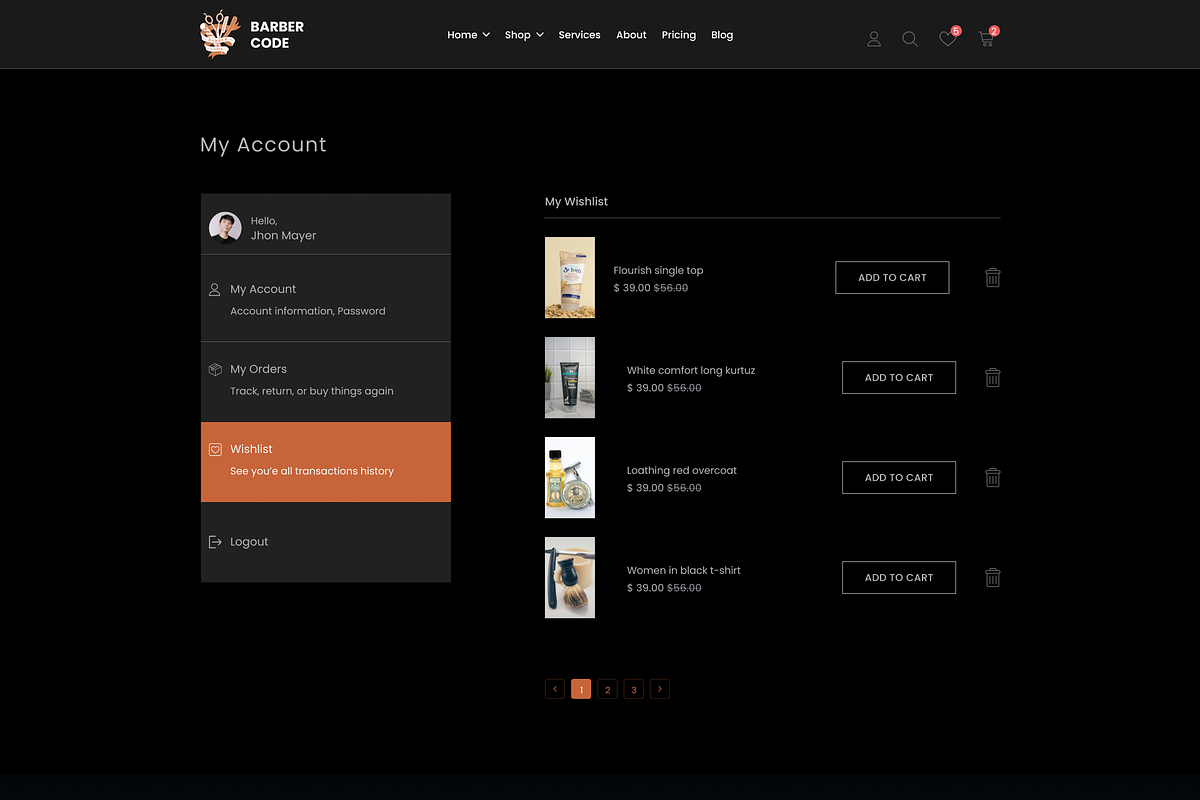Go to Services page
The width and height of the screenshot is (1200, 800).
pyautogui.click(x=579, y=35)
